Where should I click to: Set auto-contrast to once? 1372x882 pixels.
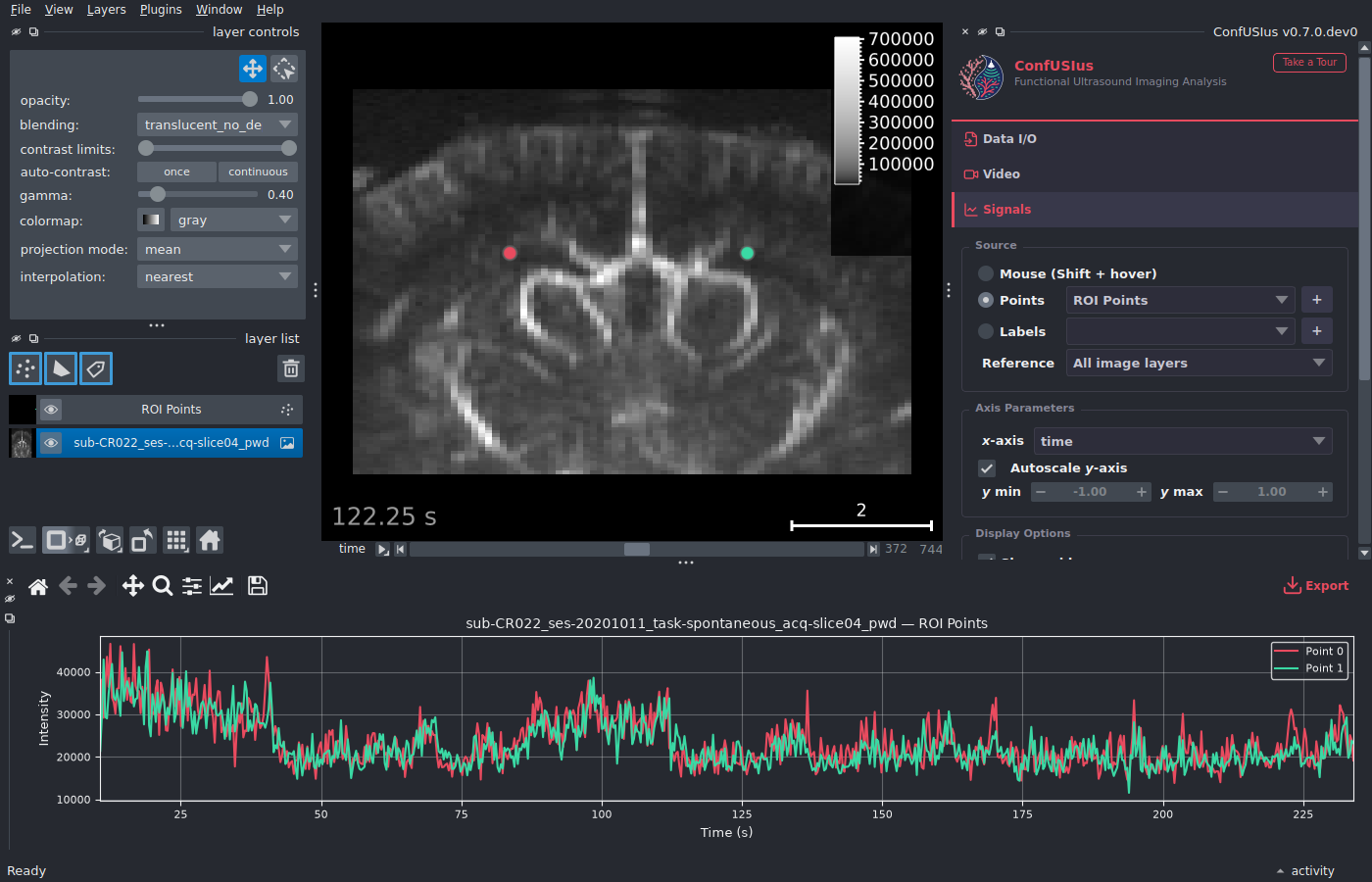pos(176,171)
